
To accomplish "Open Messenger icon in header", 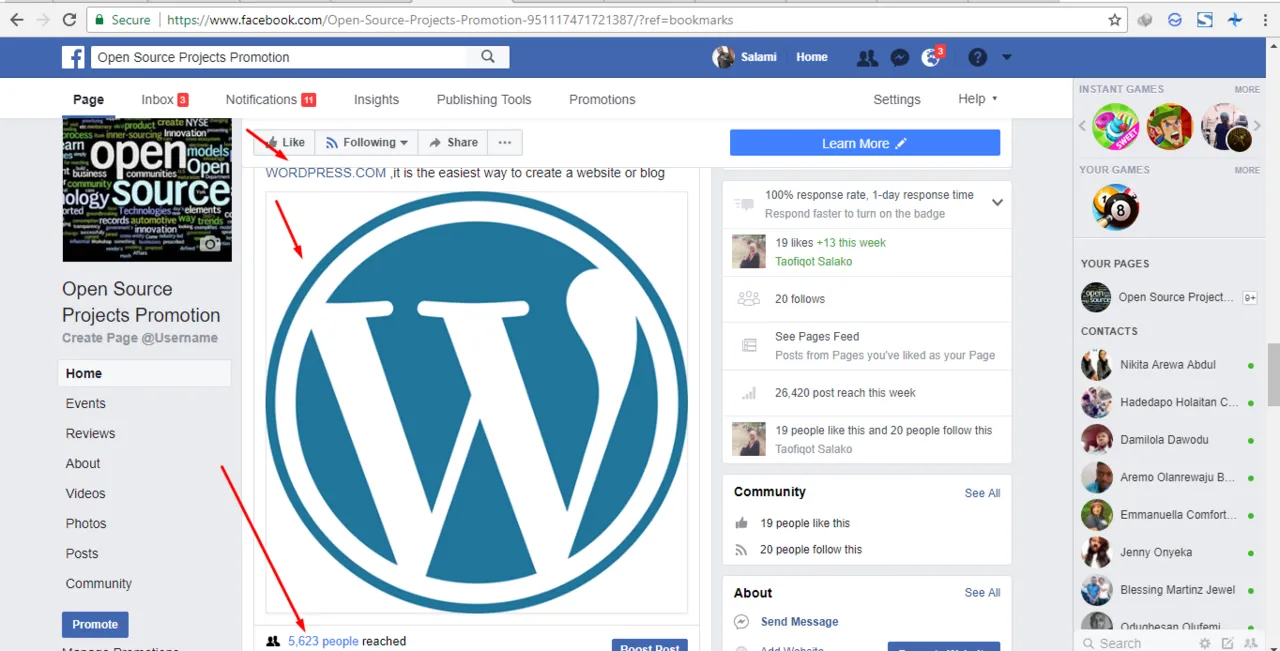I will pos(900,58).
